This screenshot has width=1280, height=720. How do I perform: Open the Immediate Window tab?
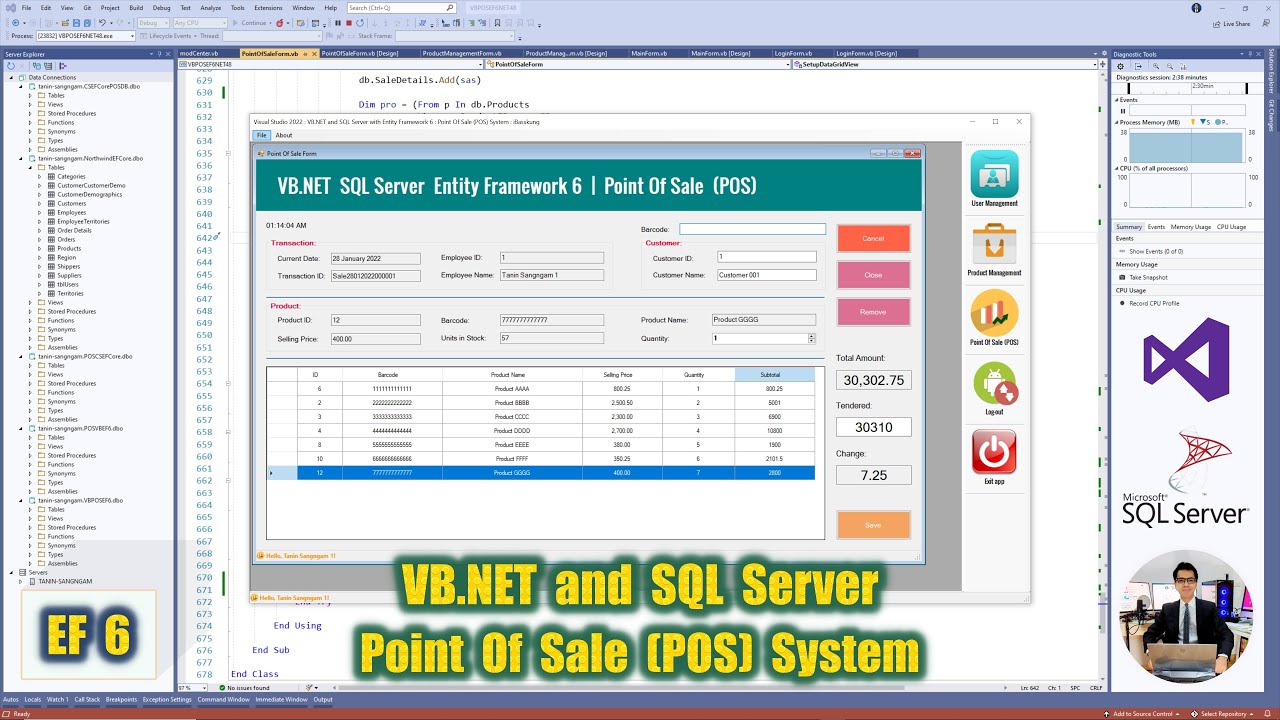coord(280,700)
